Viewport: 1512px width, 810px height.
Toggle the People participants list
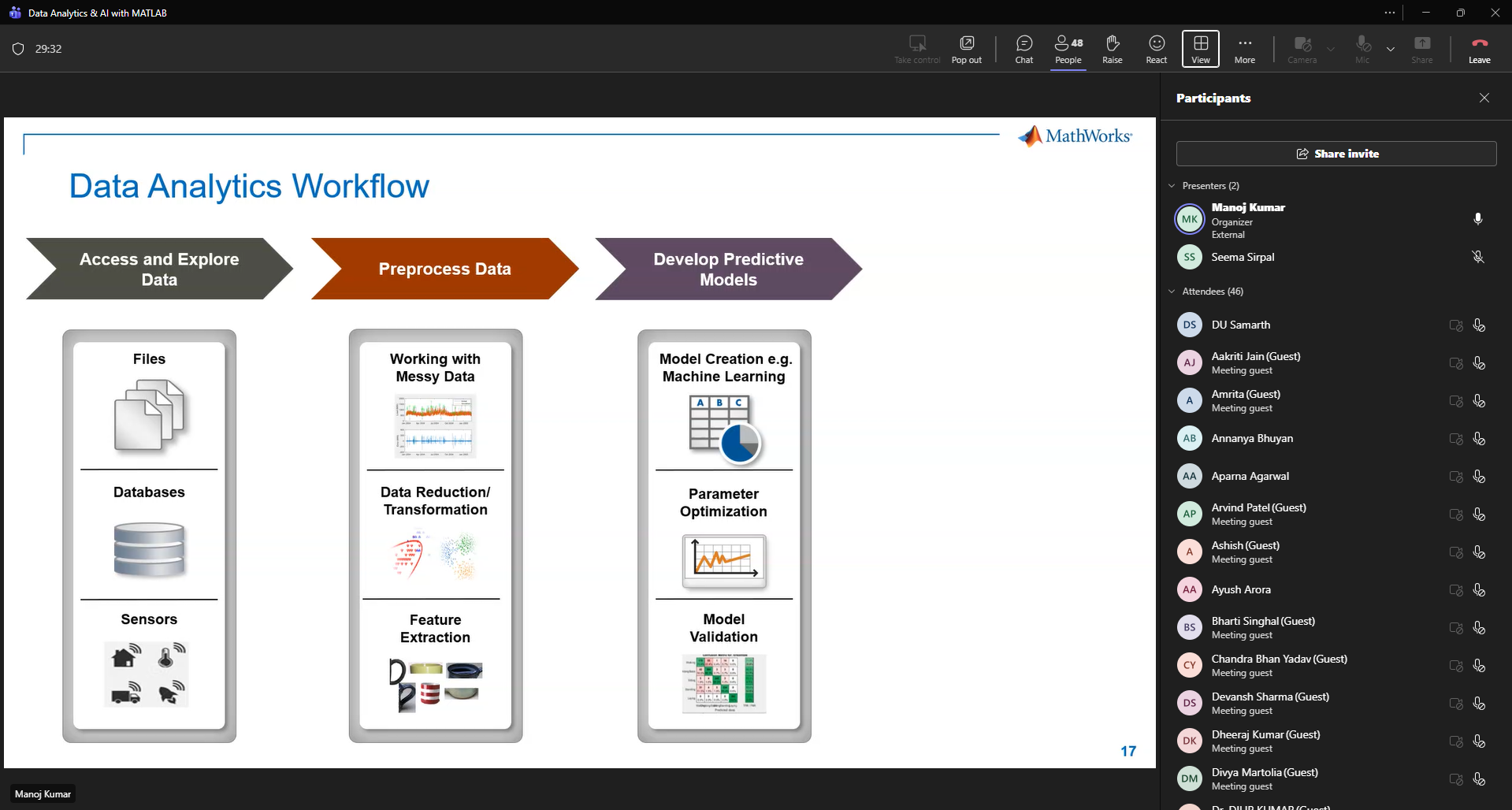1068,49
